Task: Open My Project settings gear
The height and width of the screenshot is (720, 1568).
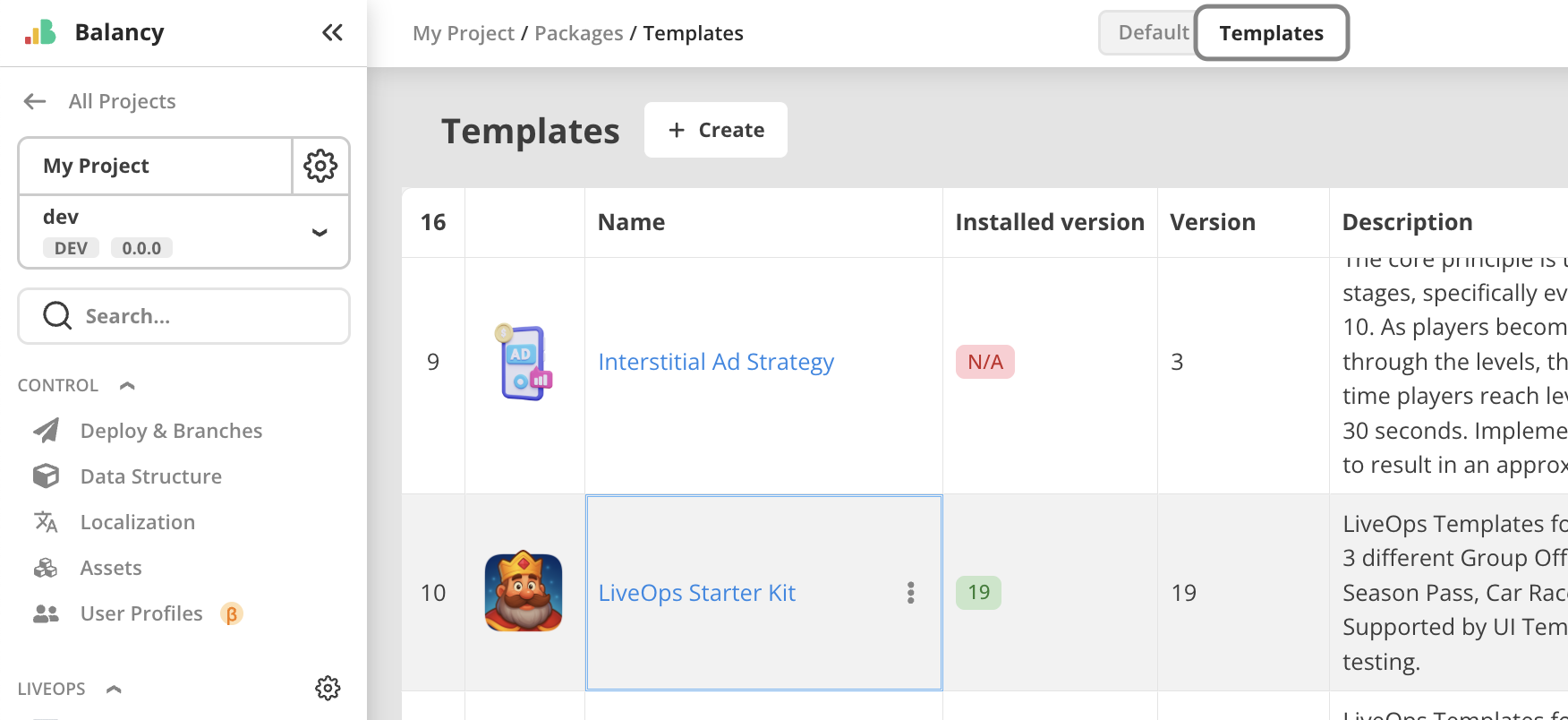Action: pyautogui.click(x=320, y=166)
